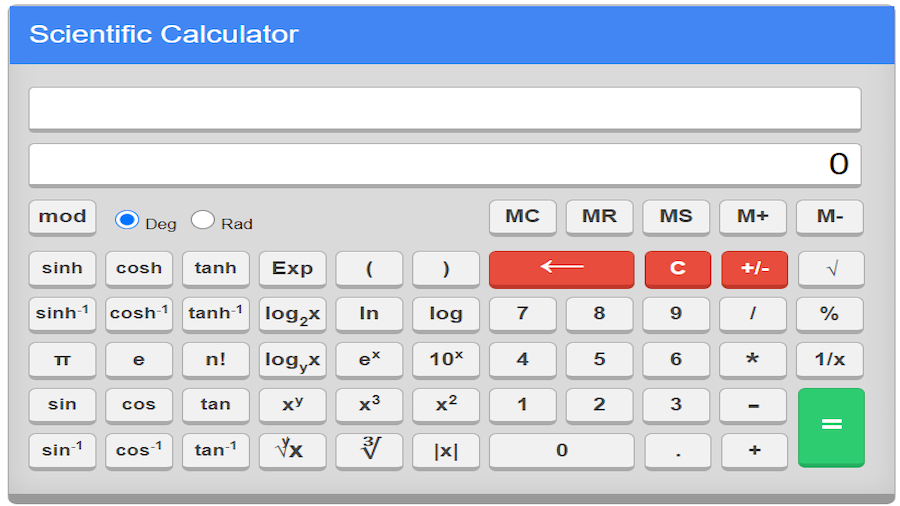Click the inverse sinh function key
Viewport: 900px width, 506px height.
(63, 313)
